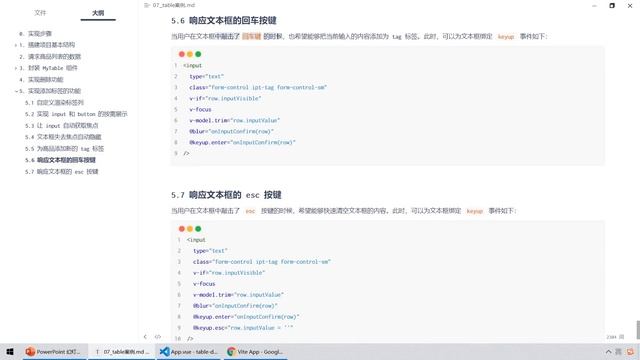
Task: Click the esc inline code in 5.7 paragraph
Action: point(250,211)
